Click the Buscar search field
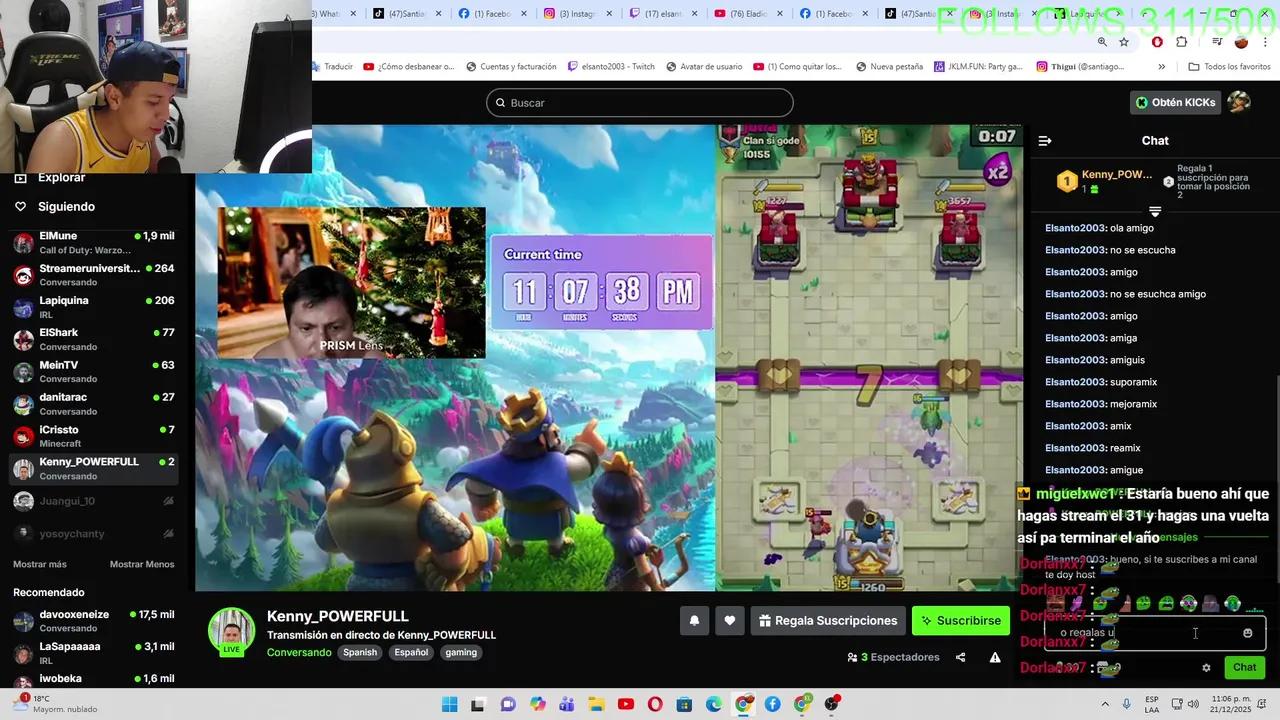Image resolution: width=1280 pixels, height=720 pixels. tap(640, 103)
